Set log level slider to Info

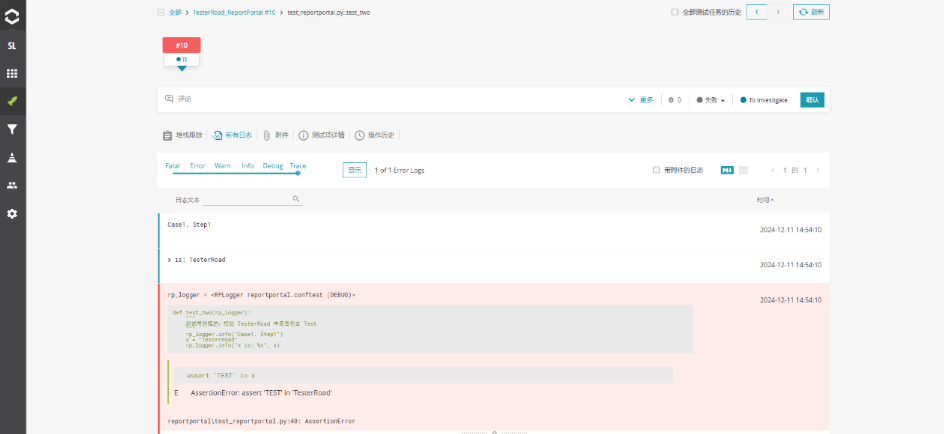tap(247, 166)
